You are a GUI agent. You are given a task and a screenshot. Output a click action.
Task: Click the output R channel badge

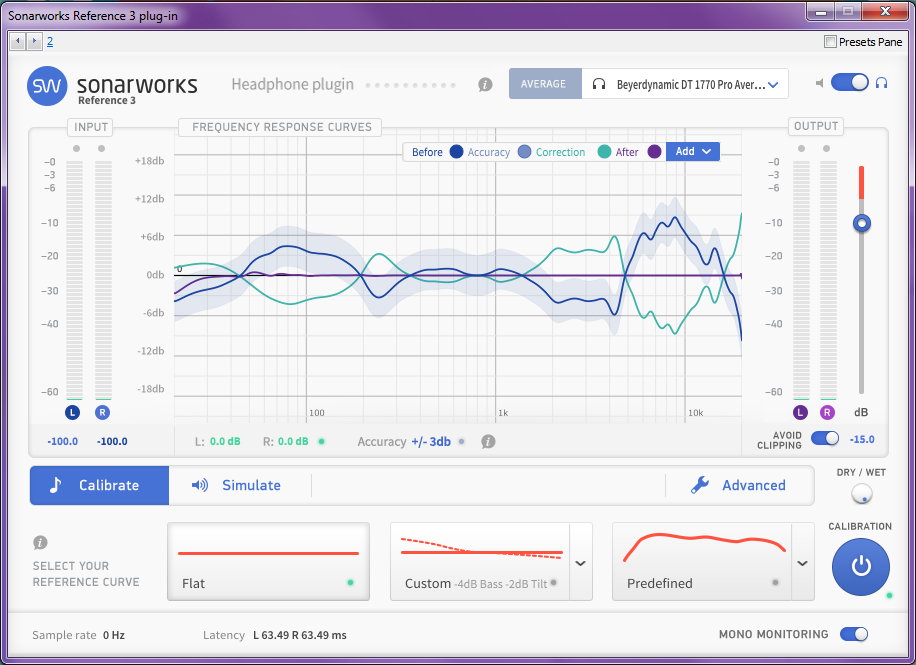click(827, 413)
